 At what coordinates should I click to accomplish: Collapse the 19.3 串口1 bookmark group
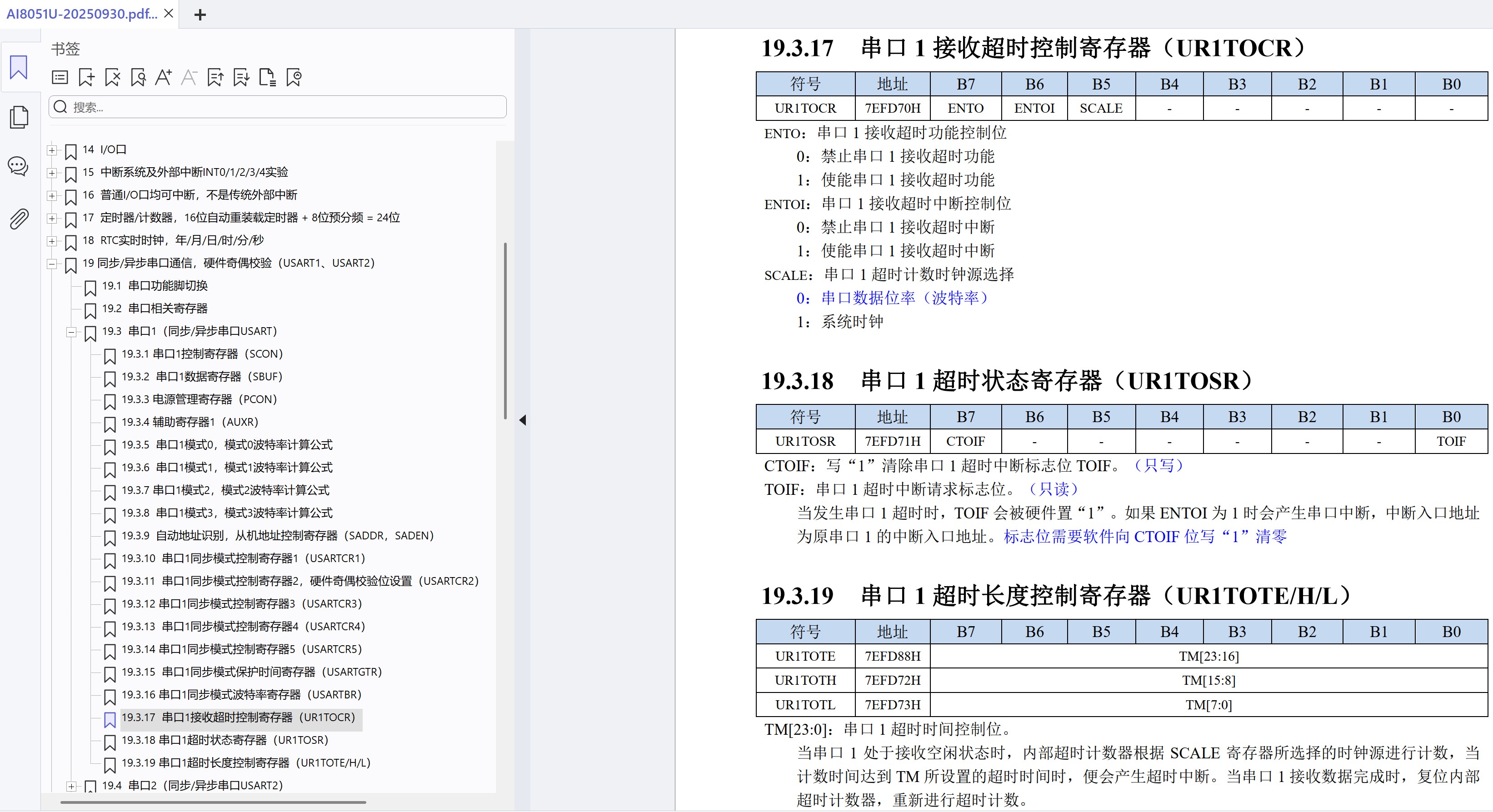(x=71, y=333)
